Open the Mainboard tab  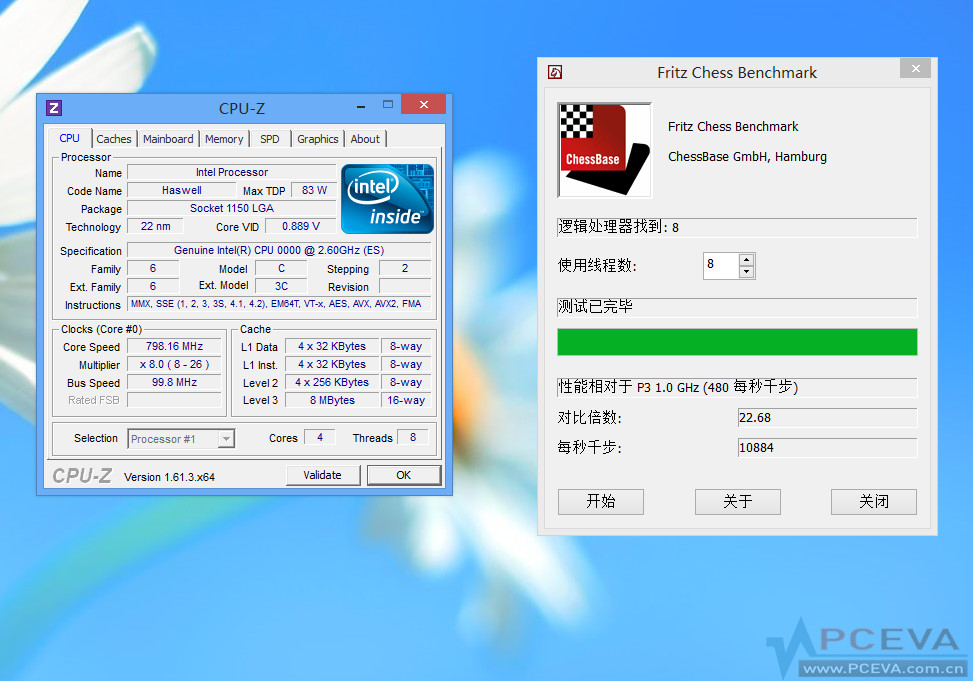pyautogui.click(x=168, y=139)
